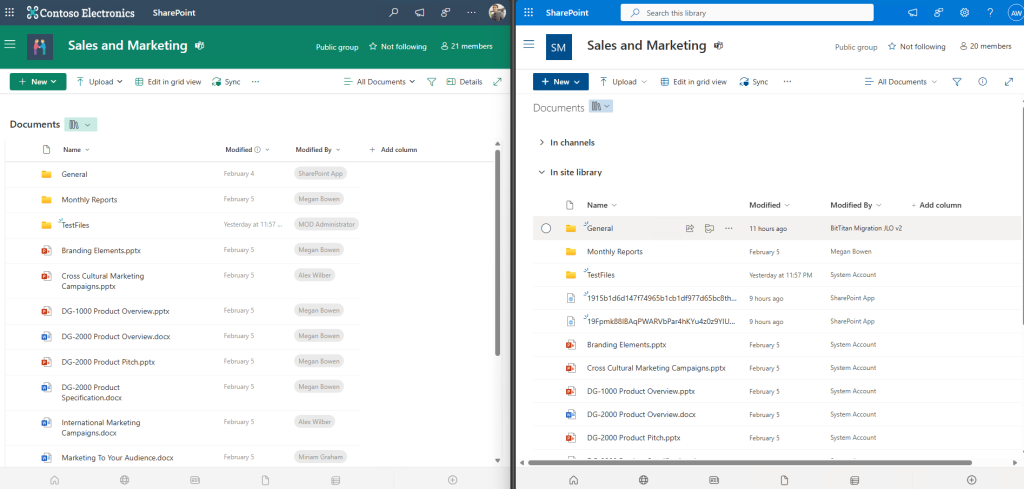This screenshot has height=489, width=1024.
Task: Open Modified By column menu, left window
Action: point(317,150)
